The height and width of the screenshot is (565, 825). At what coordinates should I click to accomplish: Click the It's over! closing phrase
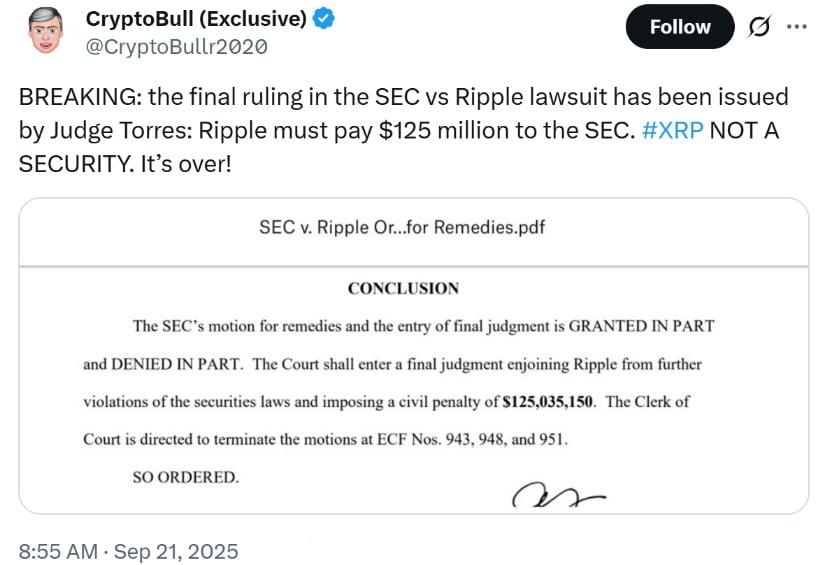click(186, 164)
